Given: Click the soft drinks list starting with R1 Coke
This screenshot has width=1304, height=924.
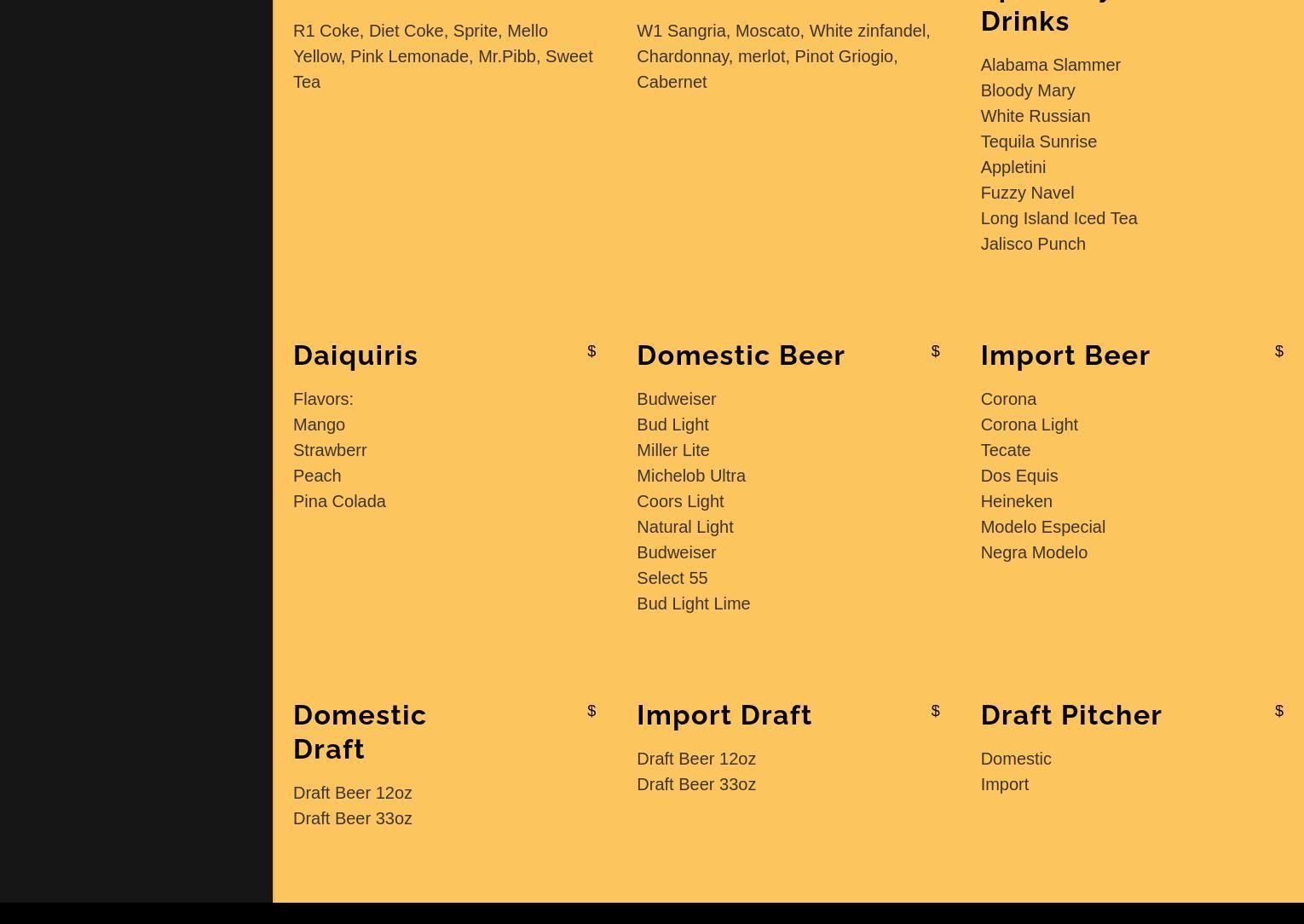Looking at the screenshot, I should tap(443, 56).
